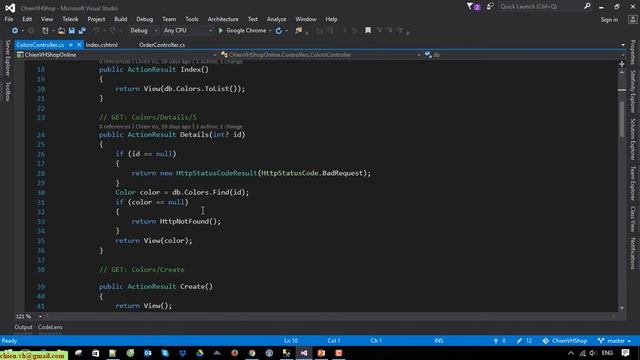640x360 pixels.
Task: Close the ColorsController.cs tab
Action: tap(79, 45)
